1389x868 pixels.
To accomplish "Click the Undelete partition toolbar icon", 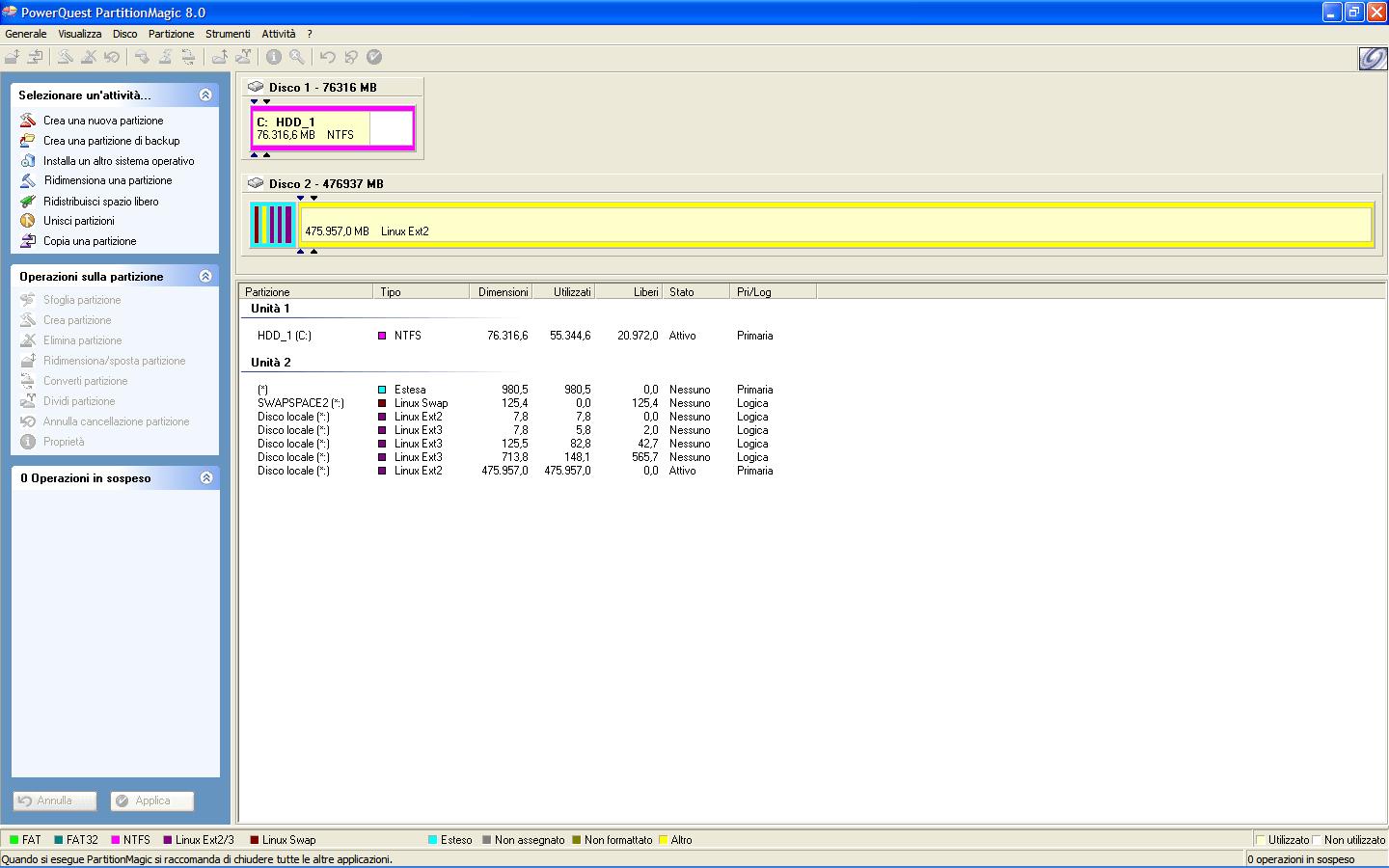I will click(x=111, y=57).
